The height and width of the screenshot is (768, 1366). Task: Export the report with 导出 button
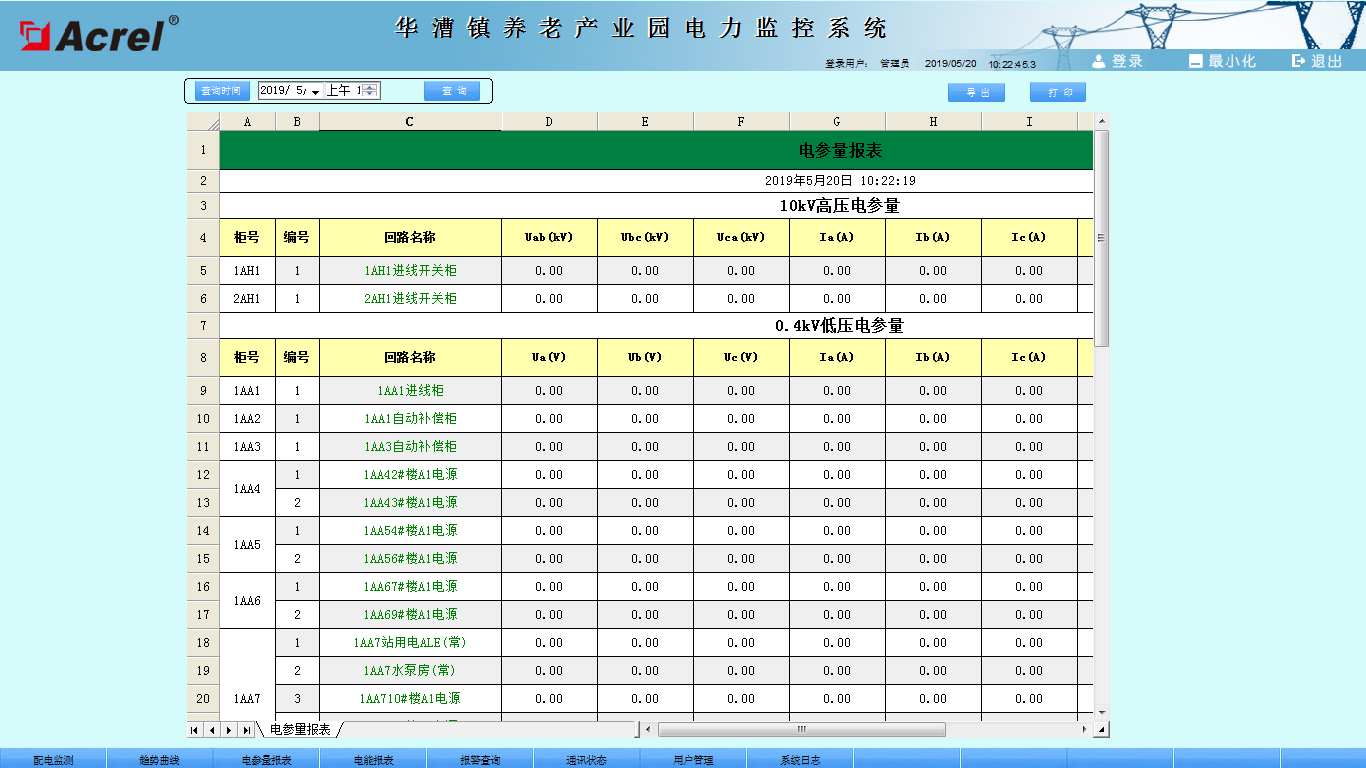977,92
